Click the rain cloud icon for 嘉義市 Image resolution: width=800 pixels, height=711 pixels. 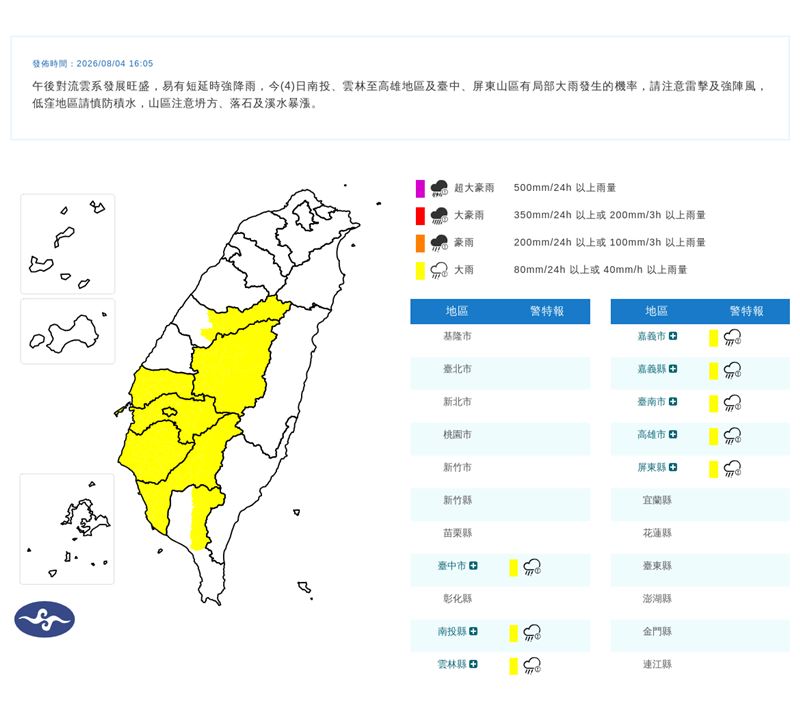click(733, 337)
